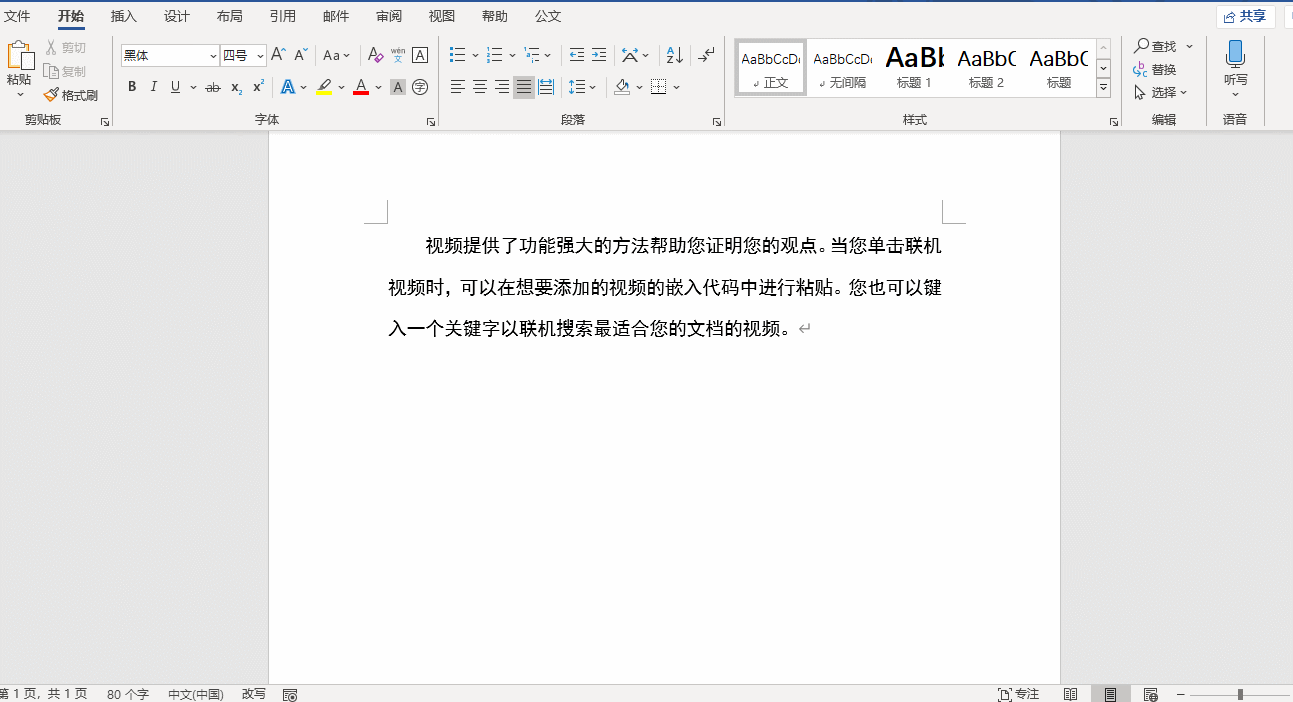Switch to the 设计 (Design) tab
Image resolution: width=1293 pixels, height=702 pixels.
point(177,16)
